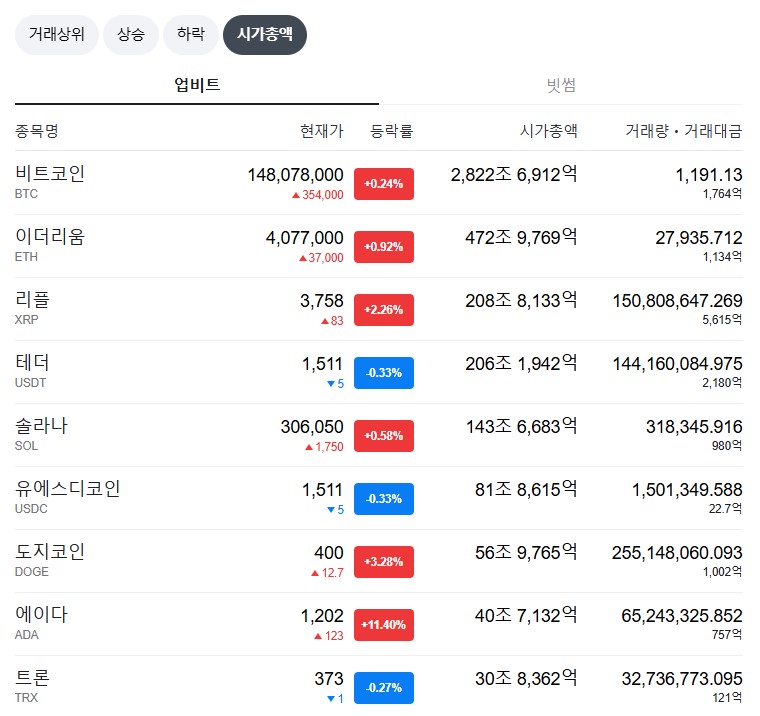Click the 206조 1,942억 market cap

pyautogui.click(x=521, y=364)
